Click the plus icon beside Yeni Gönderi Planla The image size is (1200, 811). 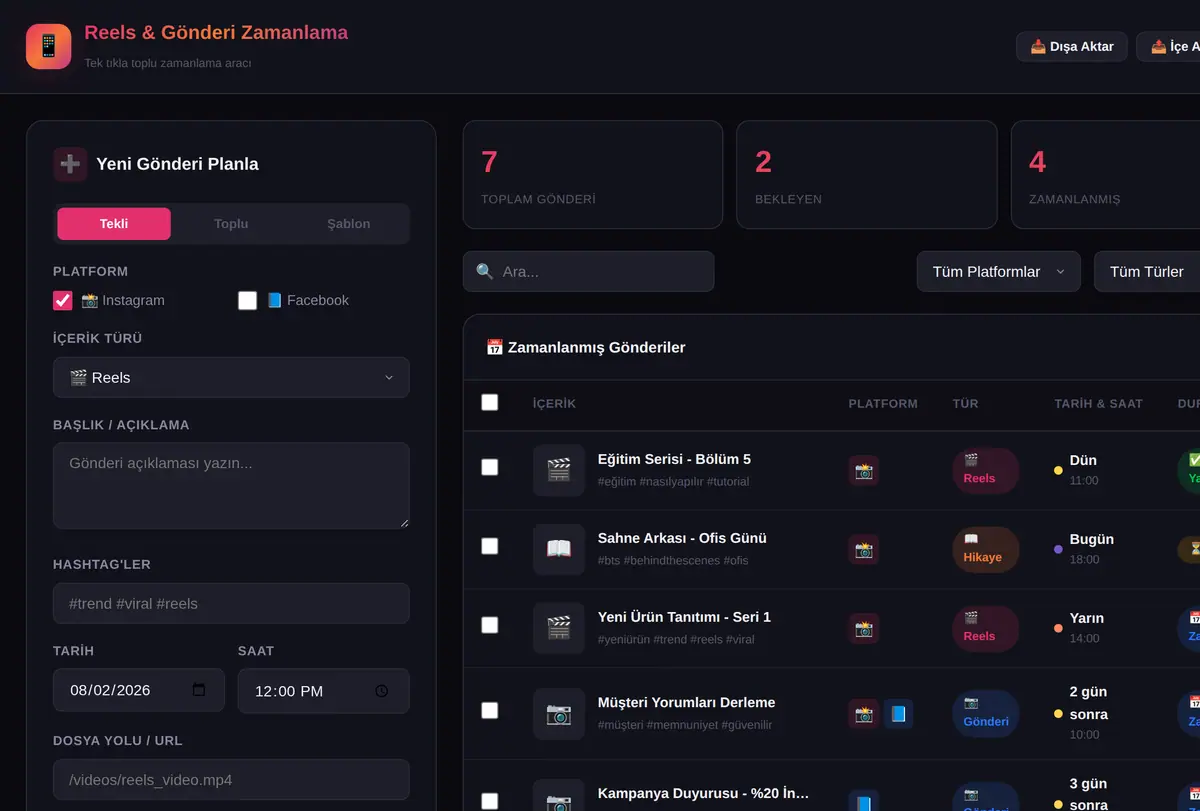[70, 164]
